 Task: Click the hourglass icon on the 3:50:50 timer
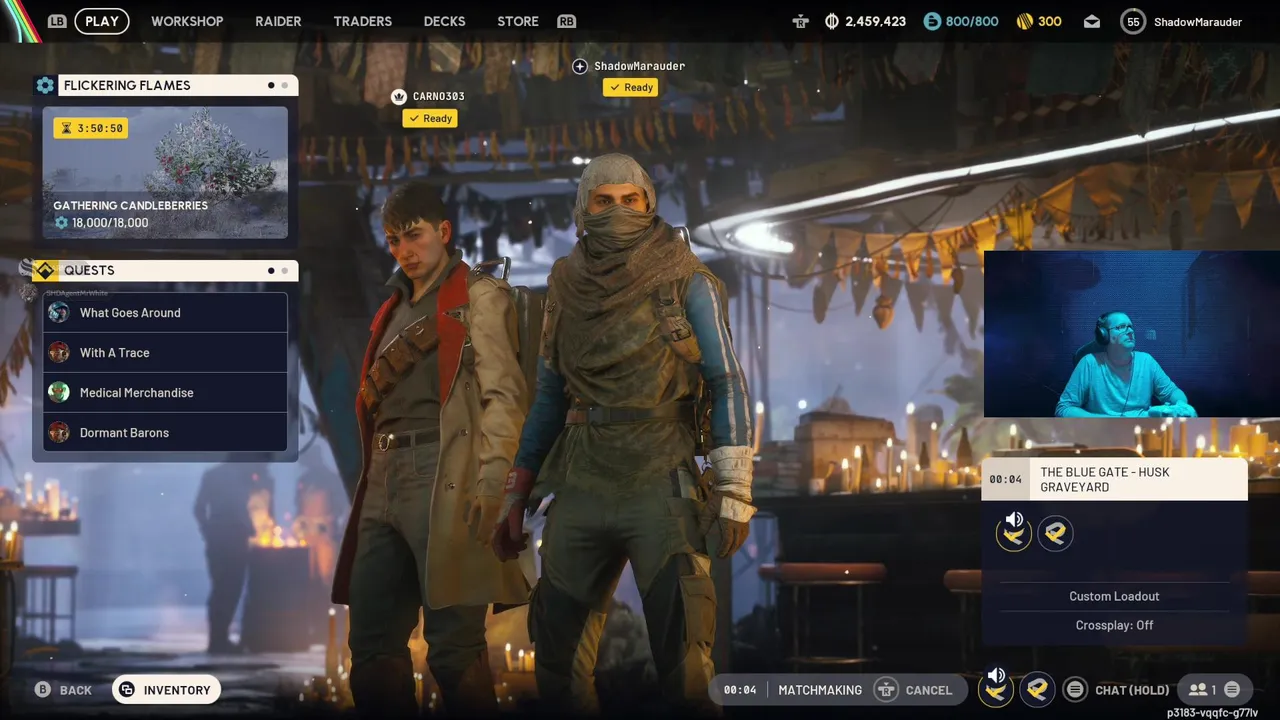pos(67,128)
